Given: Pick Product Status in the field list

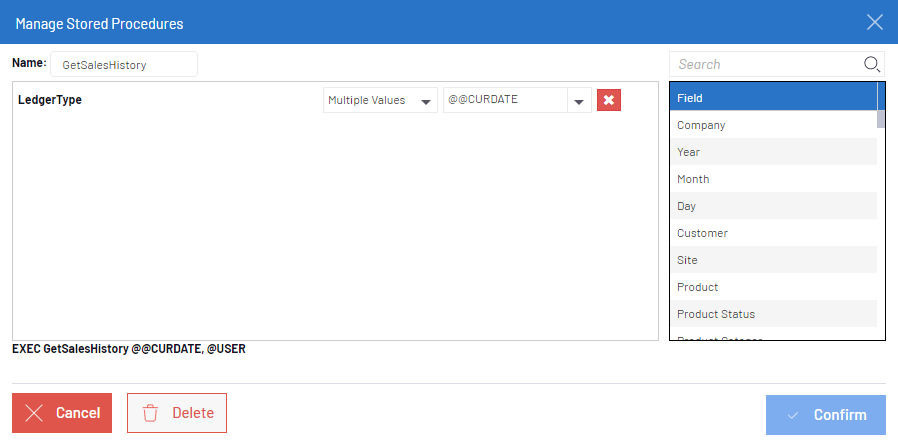Looking at the screenshot, I should point(772,314).
